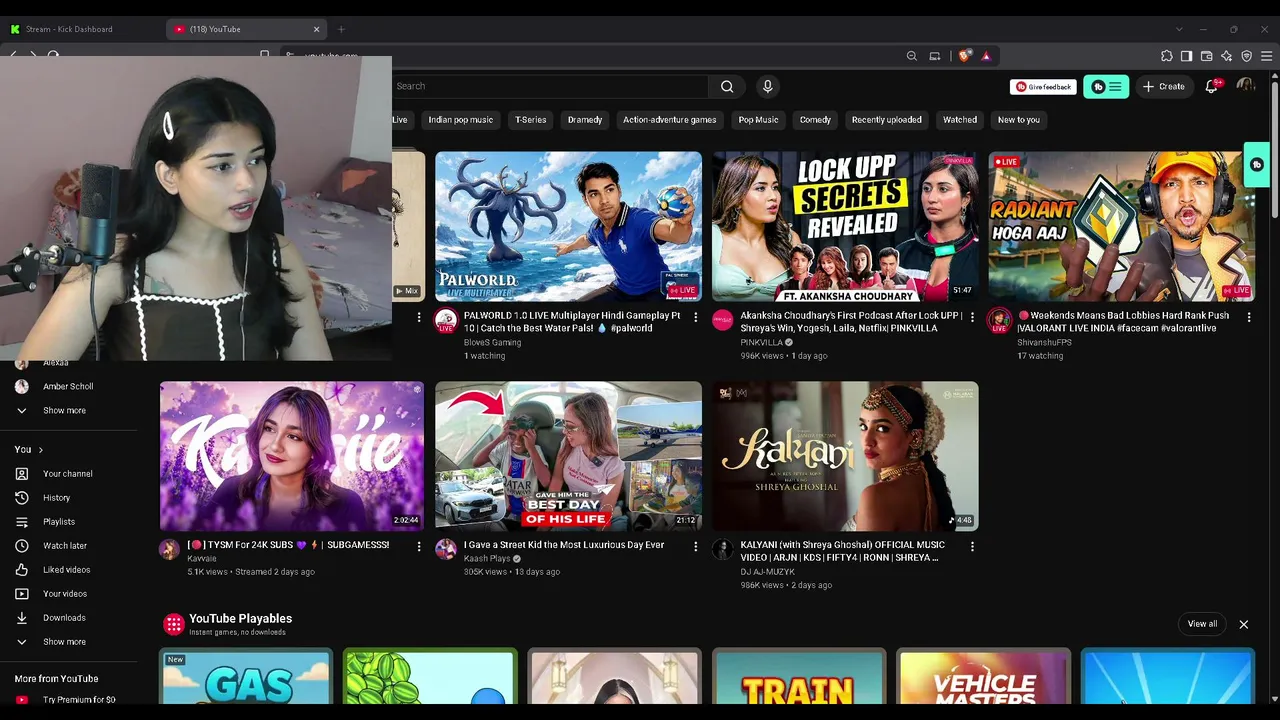Expand the You section Show more

[x=64, y=642]
